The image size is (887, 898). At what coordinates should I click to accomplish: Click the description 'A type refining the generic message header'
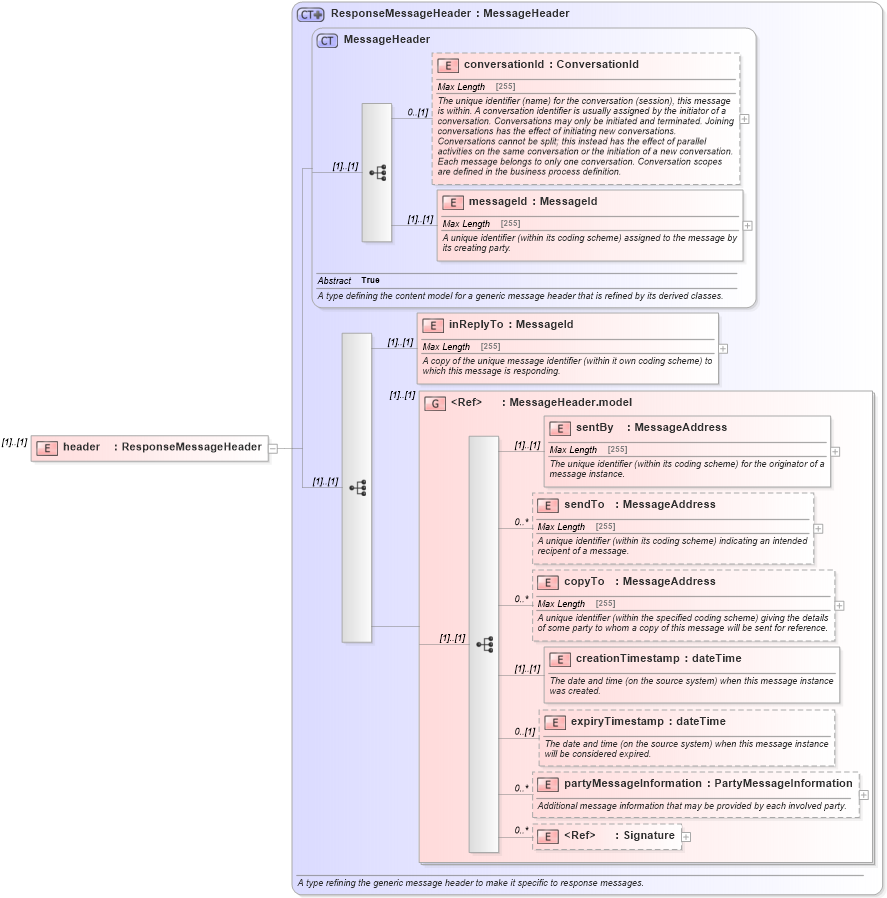[x=470, y=883]
